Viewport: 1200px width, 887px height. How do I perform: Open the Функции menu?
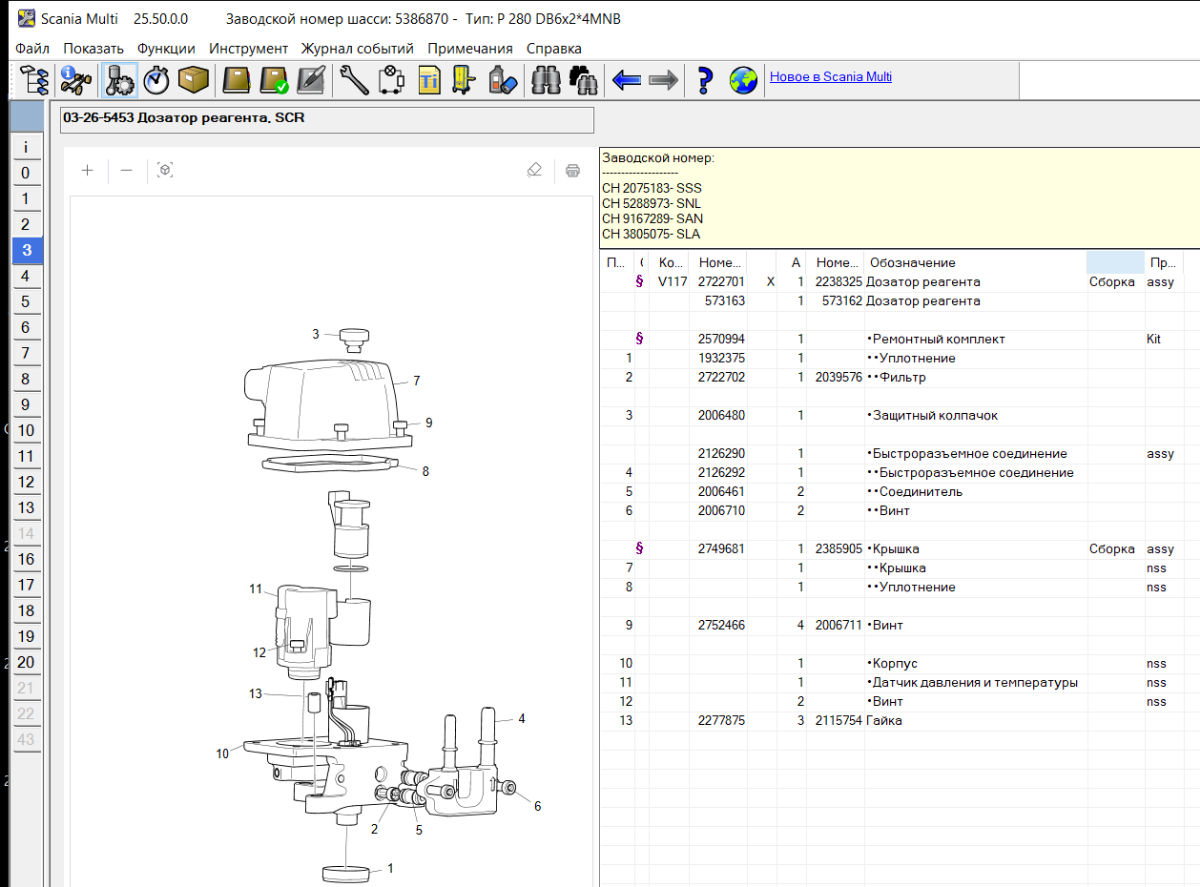[x=166, y=48]
